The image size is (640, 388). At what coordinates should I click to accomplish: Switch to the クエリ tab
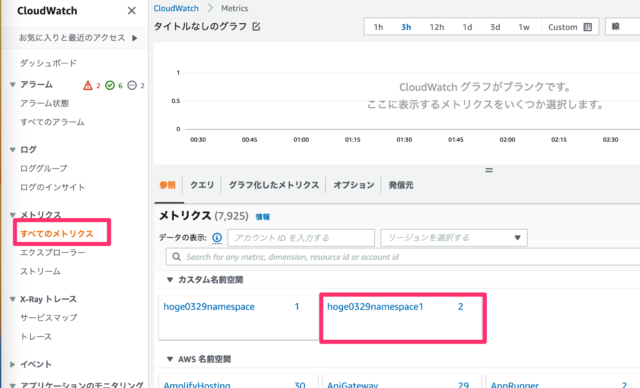pyautogui.click(x=202, y=185)
